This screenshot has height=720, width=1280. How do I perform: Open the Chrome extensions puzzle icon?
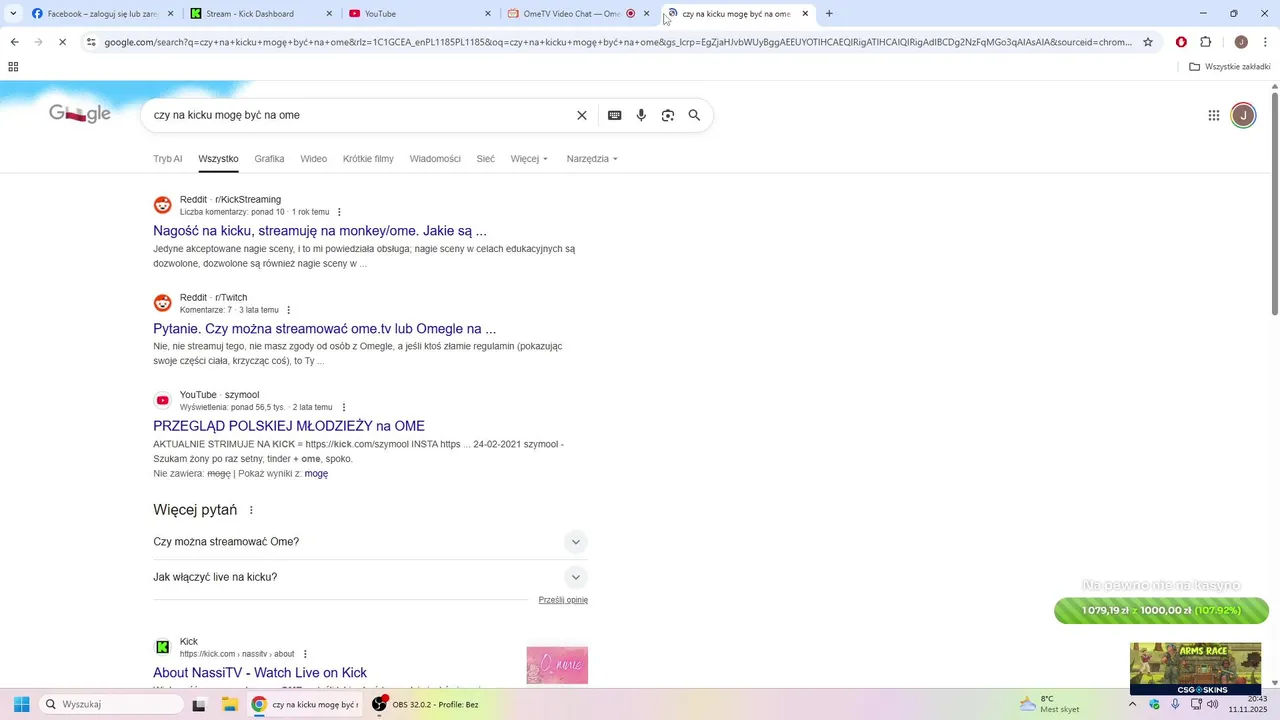pyautogui.click(x=1206, y=42)
